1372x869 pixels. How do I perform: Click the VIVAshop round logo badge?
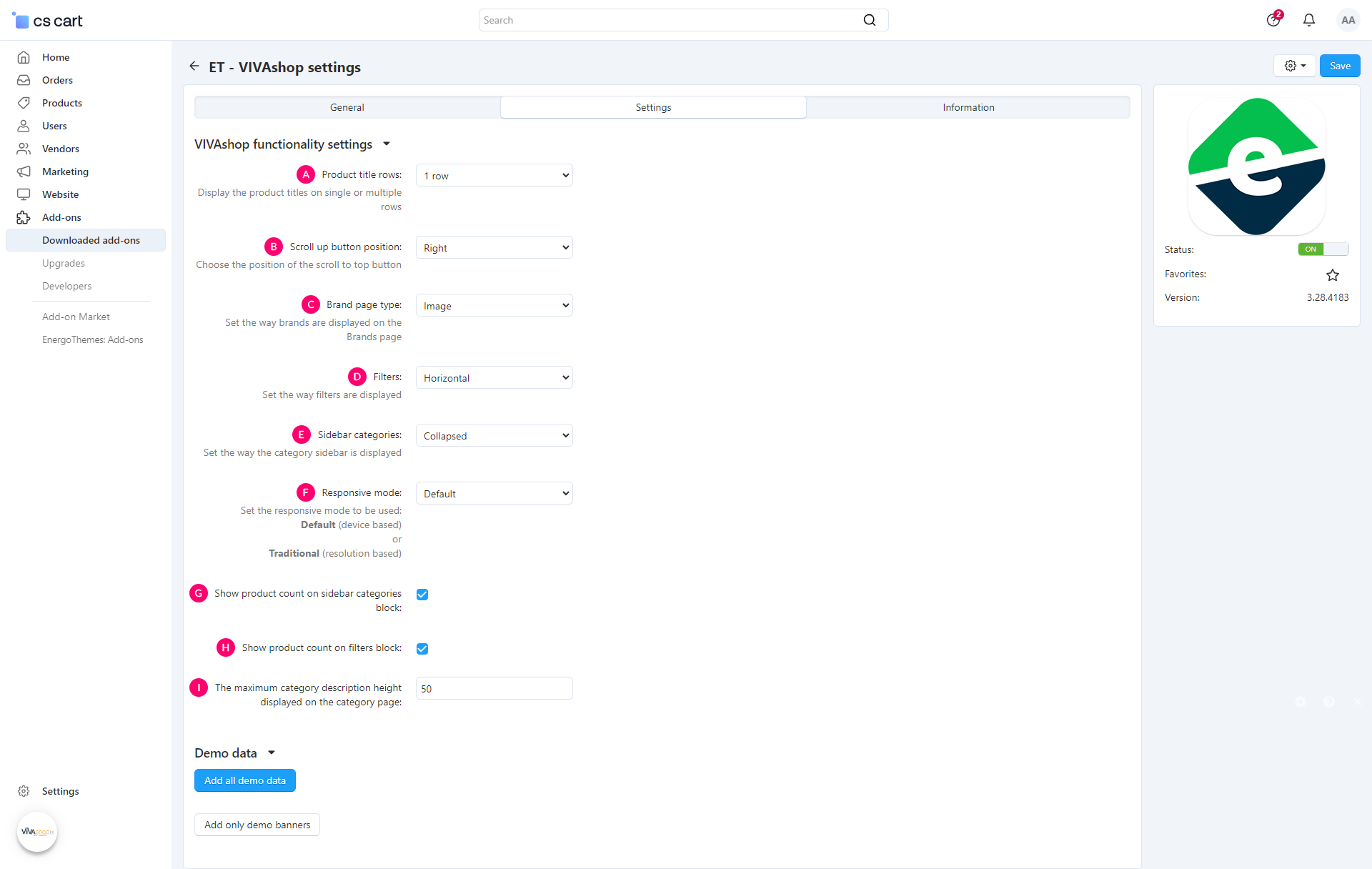pyautogui.click(x=37, y=832)
